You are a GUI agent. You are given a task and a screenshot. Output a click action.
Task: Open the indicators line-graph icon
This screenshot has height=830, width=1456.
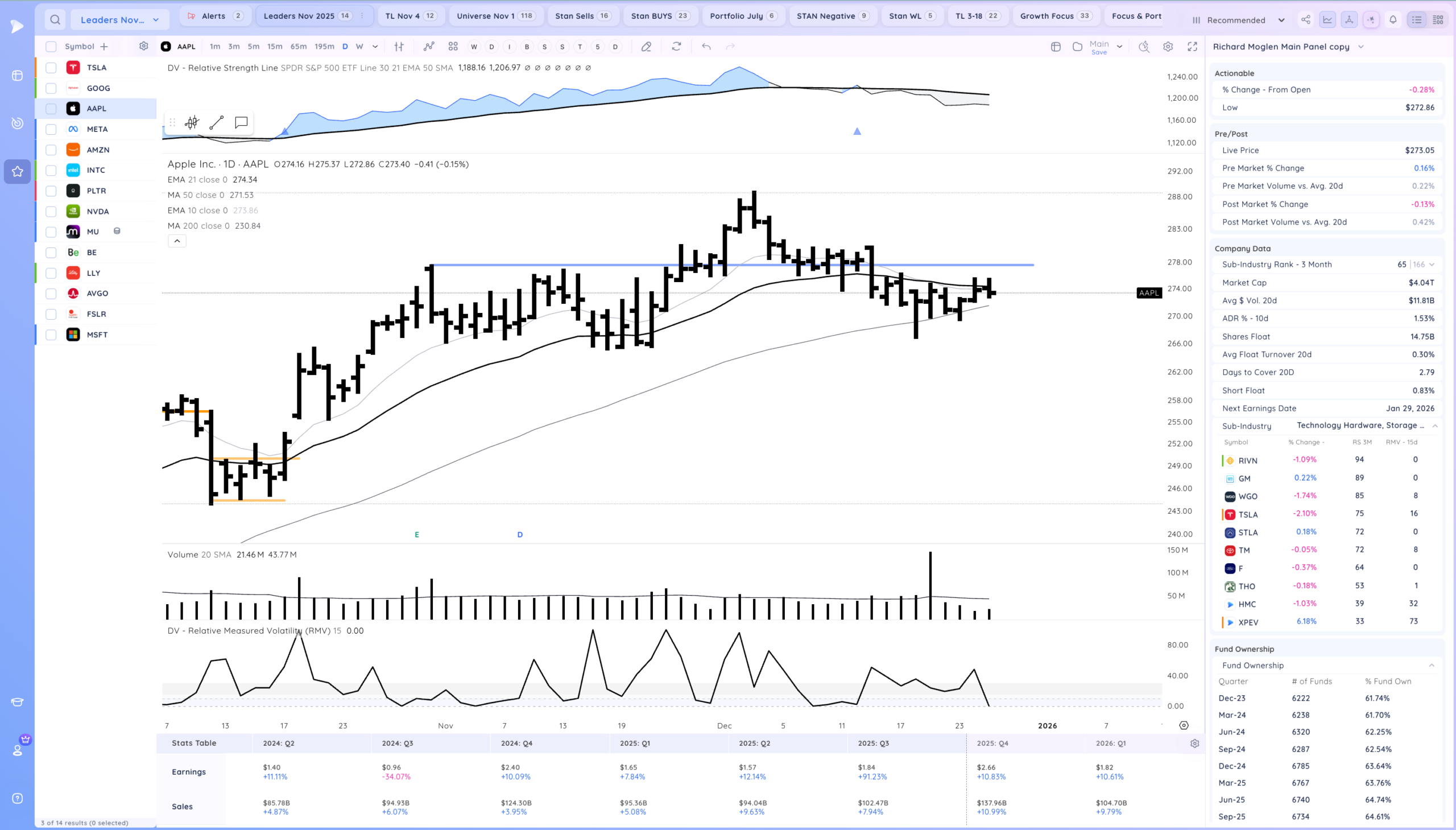click(x=428, y=47)
